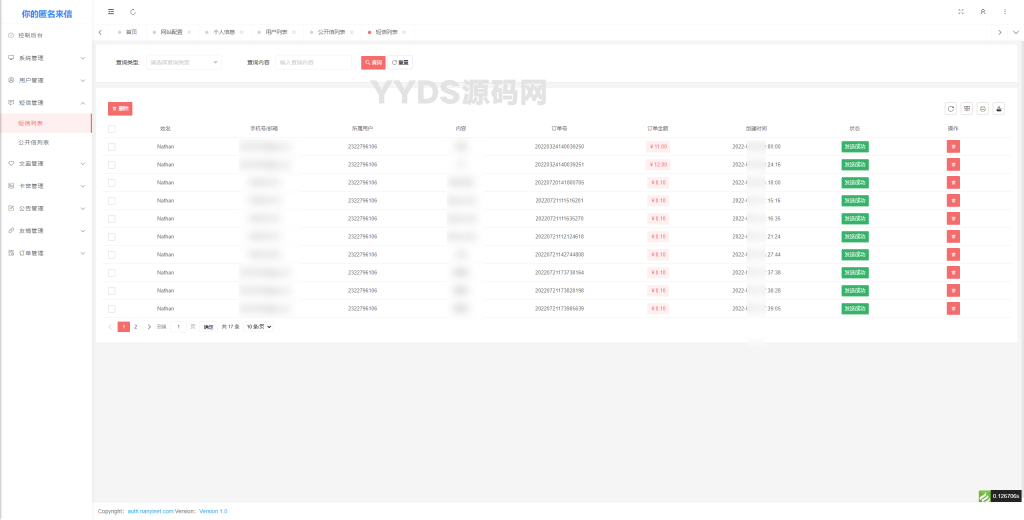
Task: Click the export icon in the table toolbar
Action: pos(999,108)
